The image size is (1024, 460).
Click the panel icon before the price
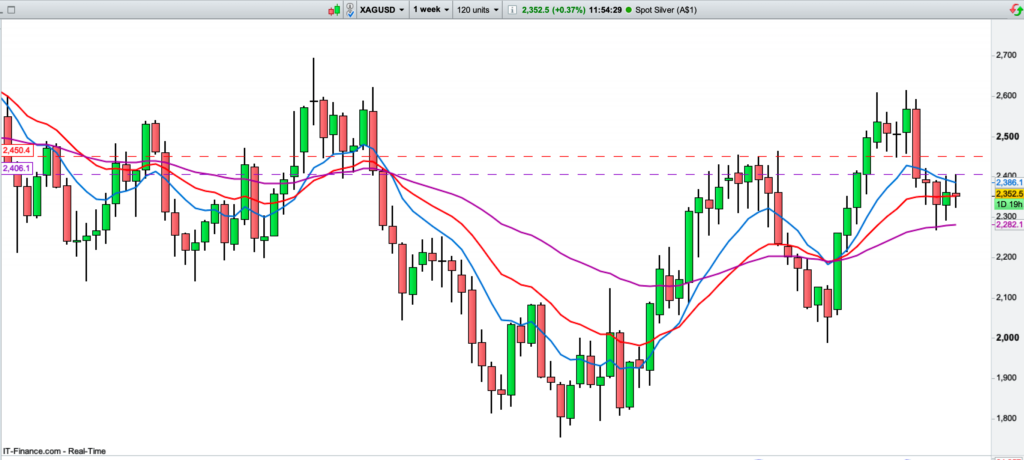coord(513,9)
